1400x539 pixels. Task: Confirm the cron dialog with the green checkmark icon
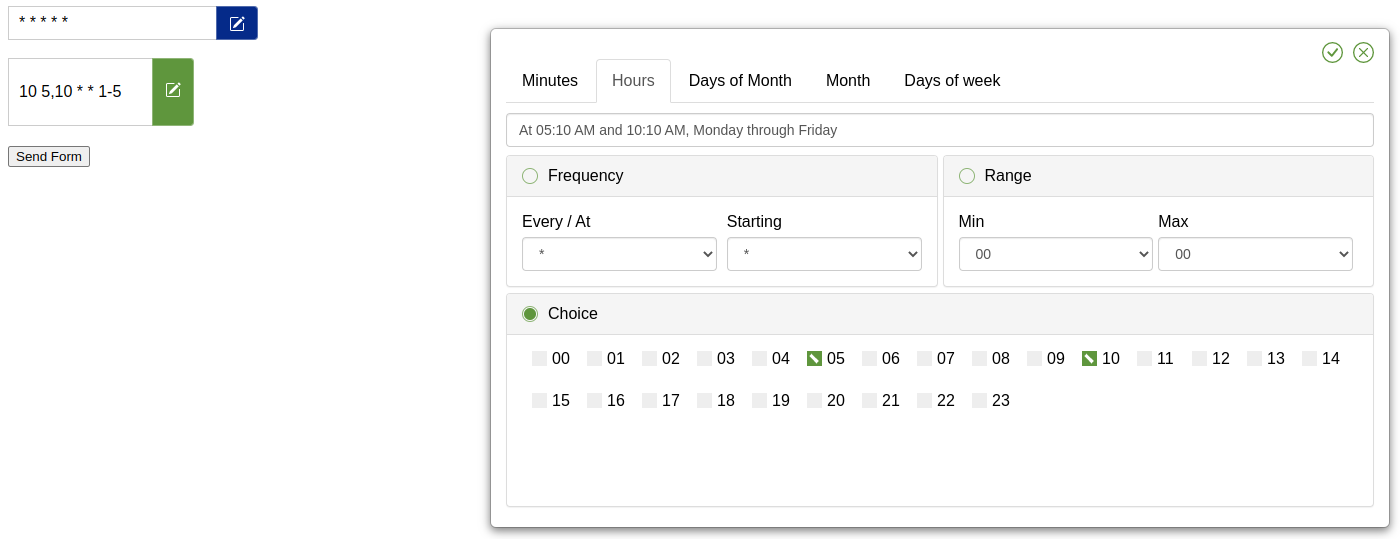(x=1332, y=52)
